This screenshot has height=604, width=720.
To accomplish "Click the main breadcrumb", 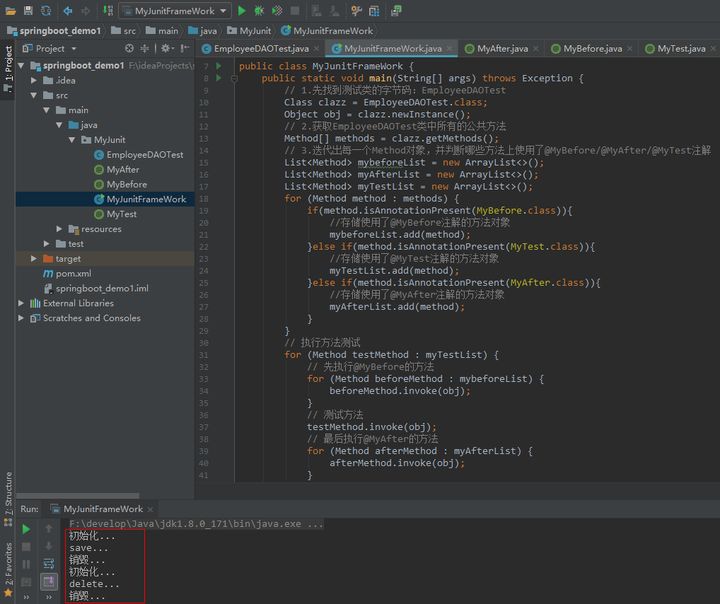I will click(162, 31).
